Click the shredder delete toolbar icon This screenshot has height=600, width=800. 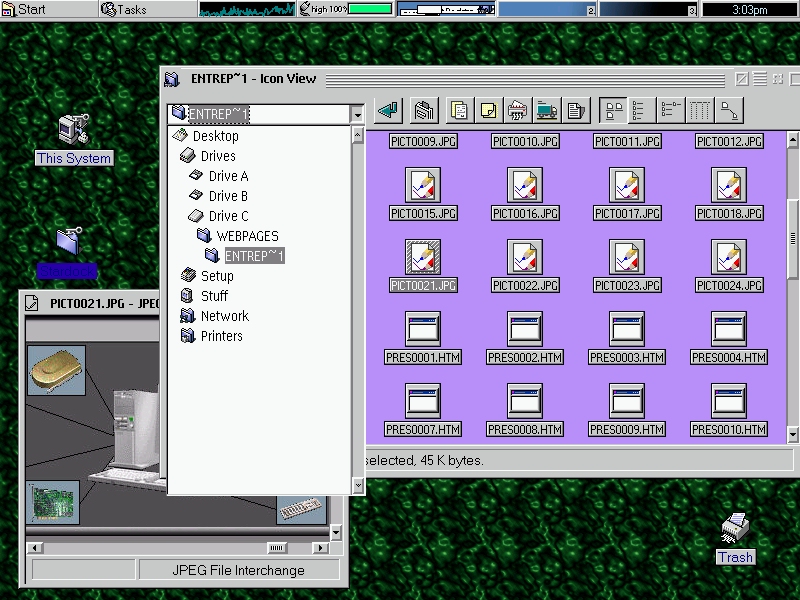518,110
